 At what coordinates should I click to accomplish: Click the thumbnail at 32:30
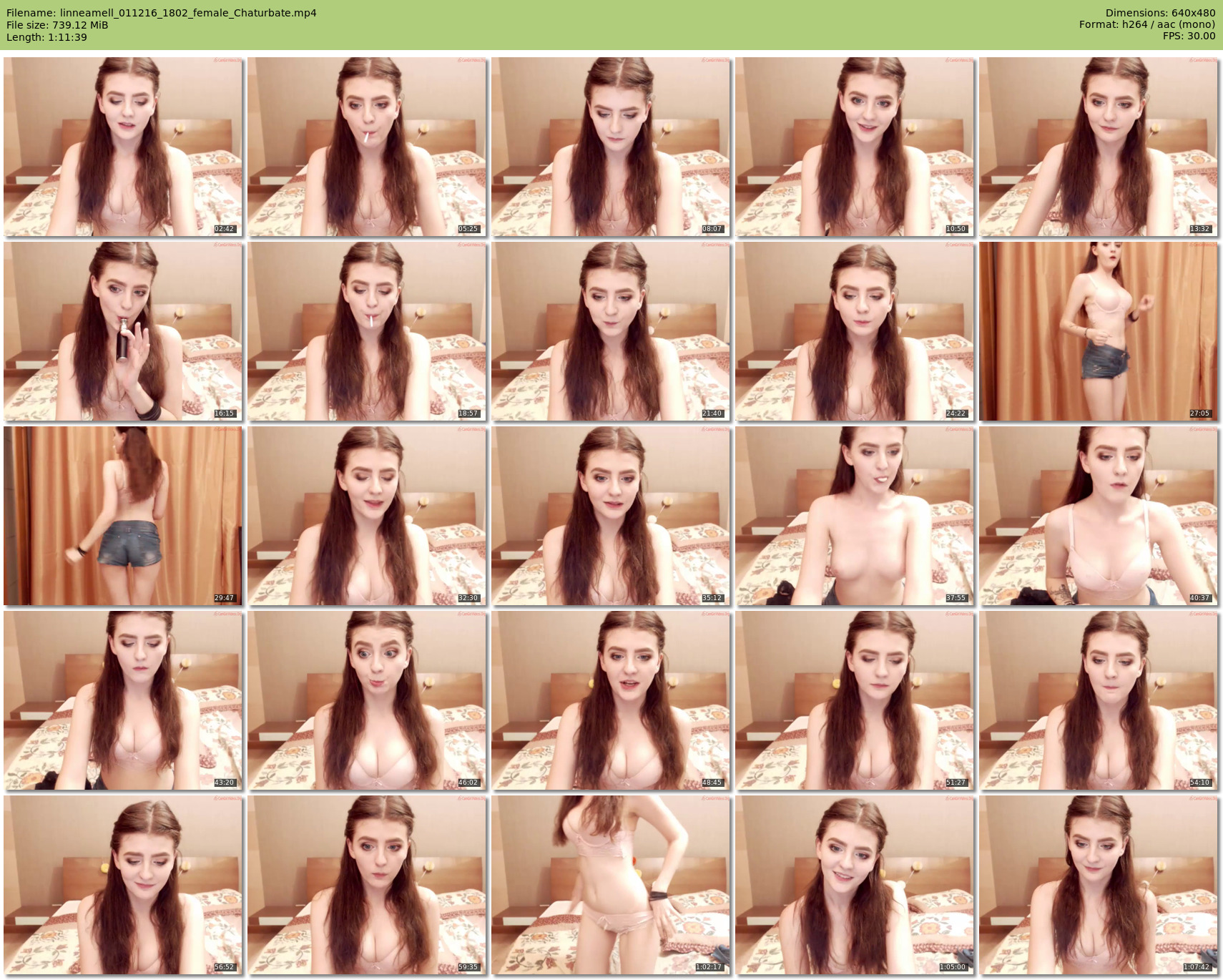coord(367,516)
